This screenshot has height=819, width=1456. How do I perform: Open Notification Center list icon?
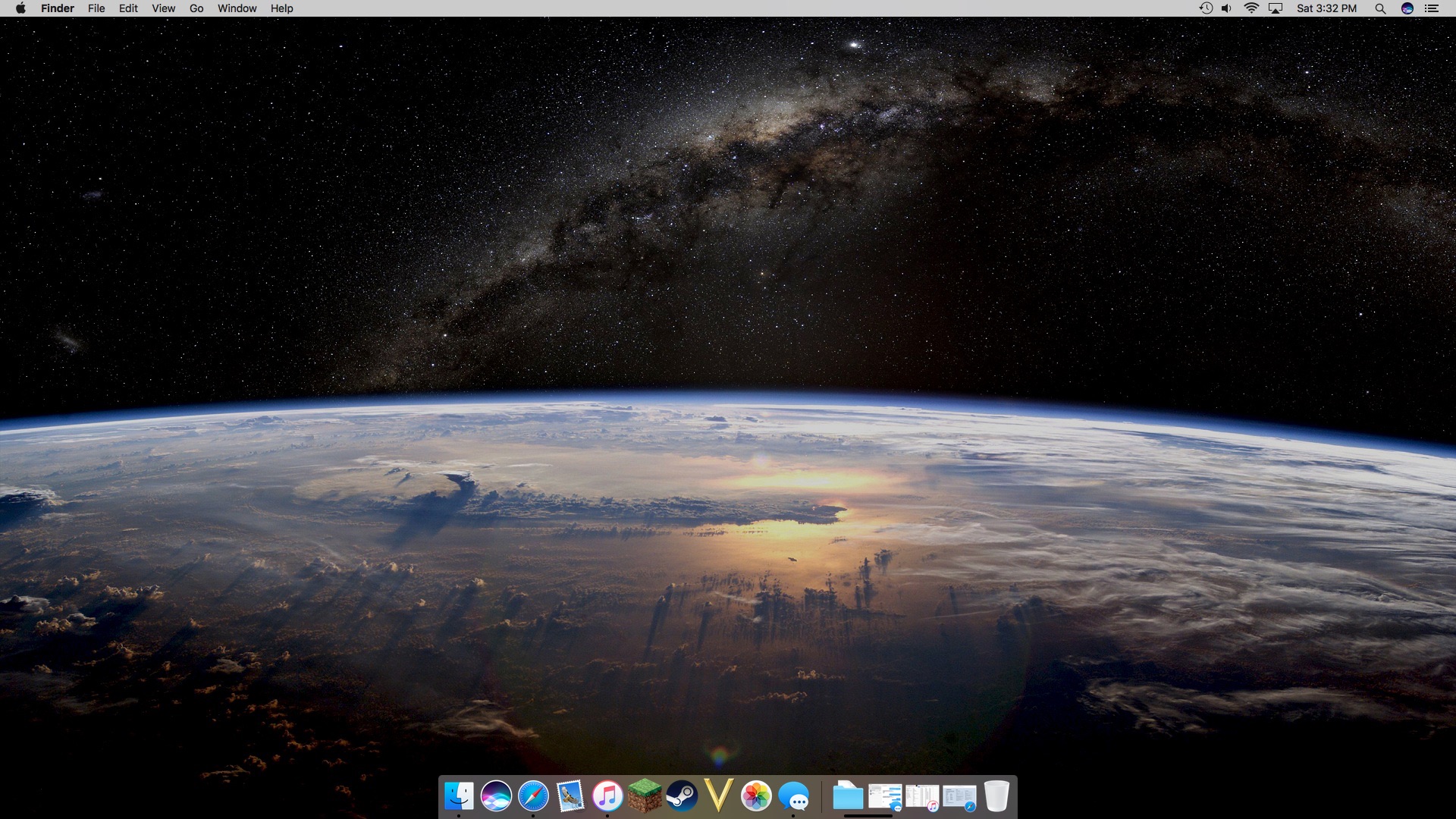coord(1432,8)
